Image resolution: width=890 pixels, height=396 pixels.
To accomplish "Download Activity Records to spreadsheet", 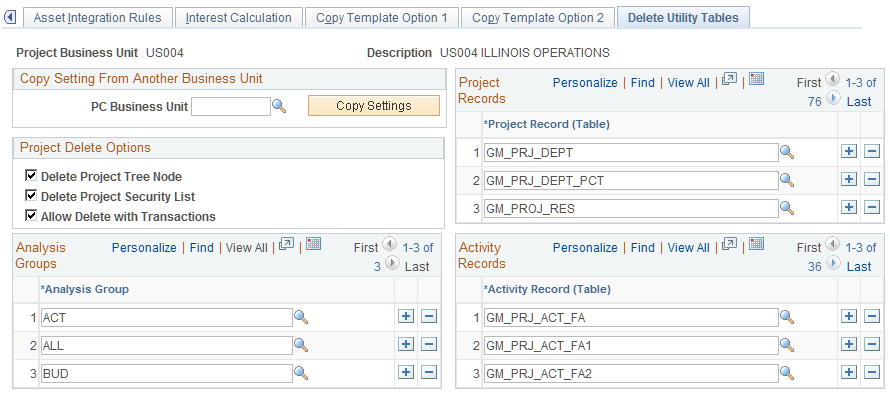I will coord(756,245).
